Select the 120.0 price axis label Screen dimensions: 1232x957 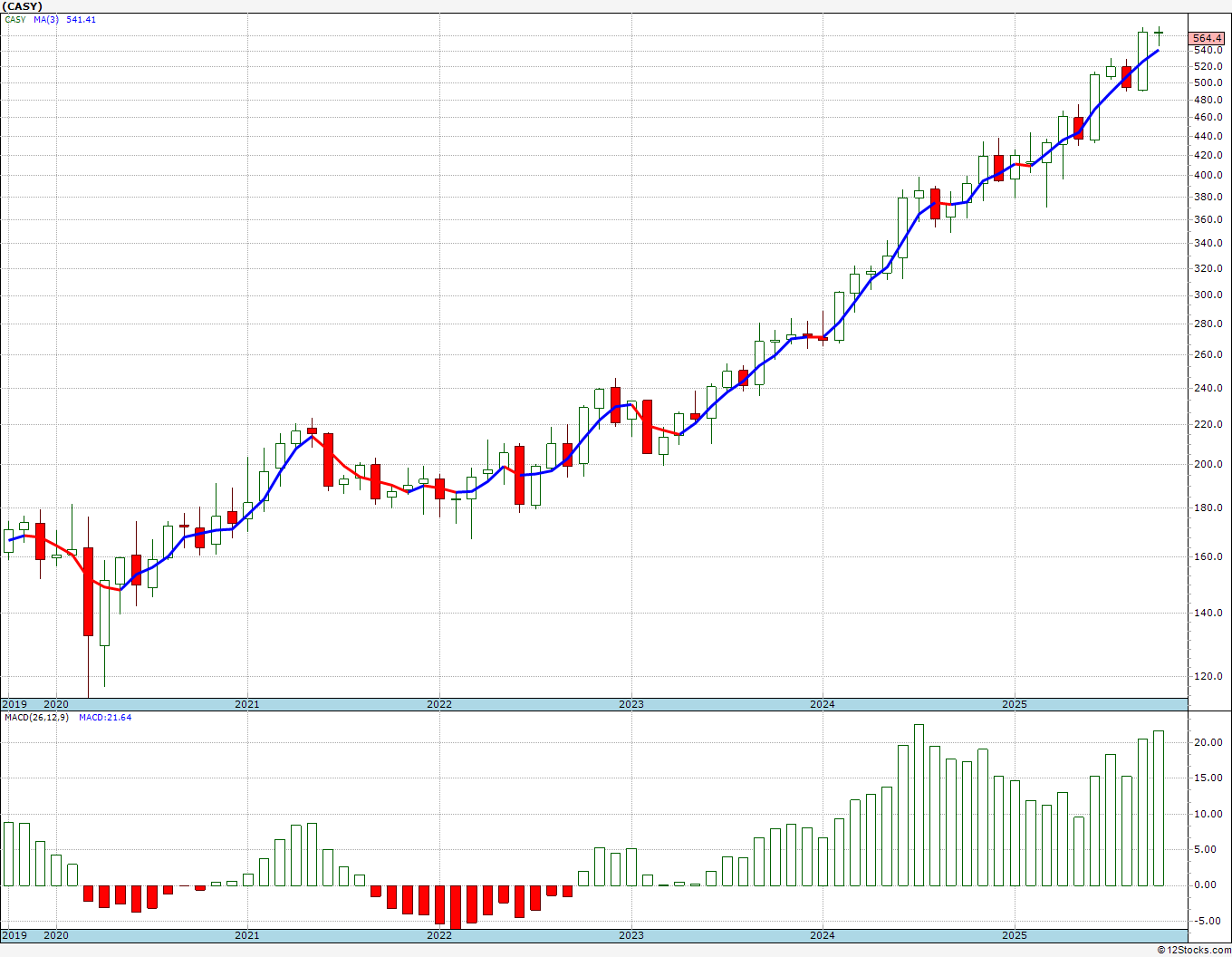tap(1207, 676)
